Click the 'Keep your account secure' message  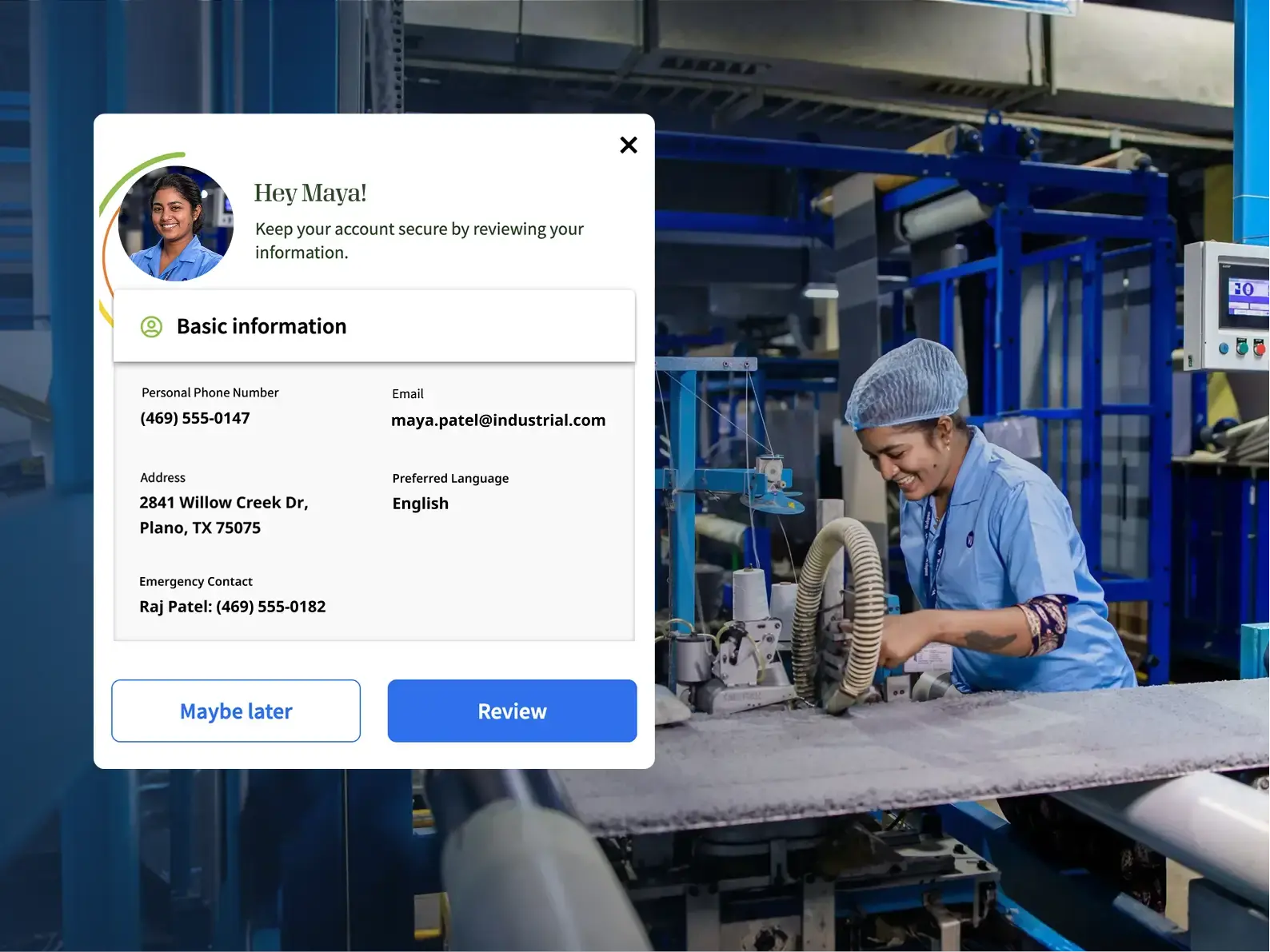coord(419,241)
